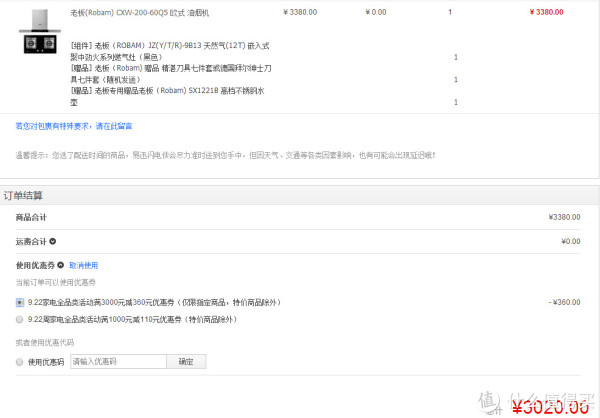This screenshot has width=600, height=418.
Task: Click the 订单结算 section header
Action: coord(23,196)
